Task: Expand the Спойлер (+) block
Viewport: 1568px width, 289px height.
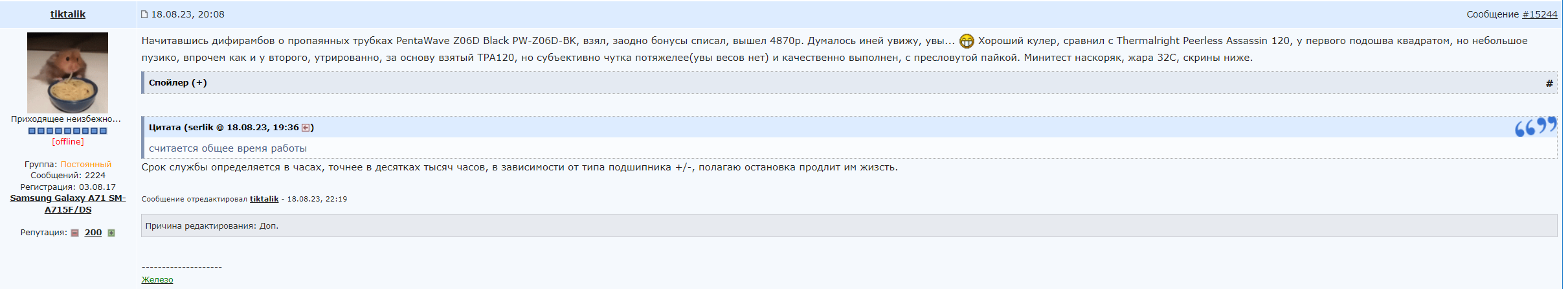Action: pyautogui.click(x=177, y=83)
